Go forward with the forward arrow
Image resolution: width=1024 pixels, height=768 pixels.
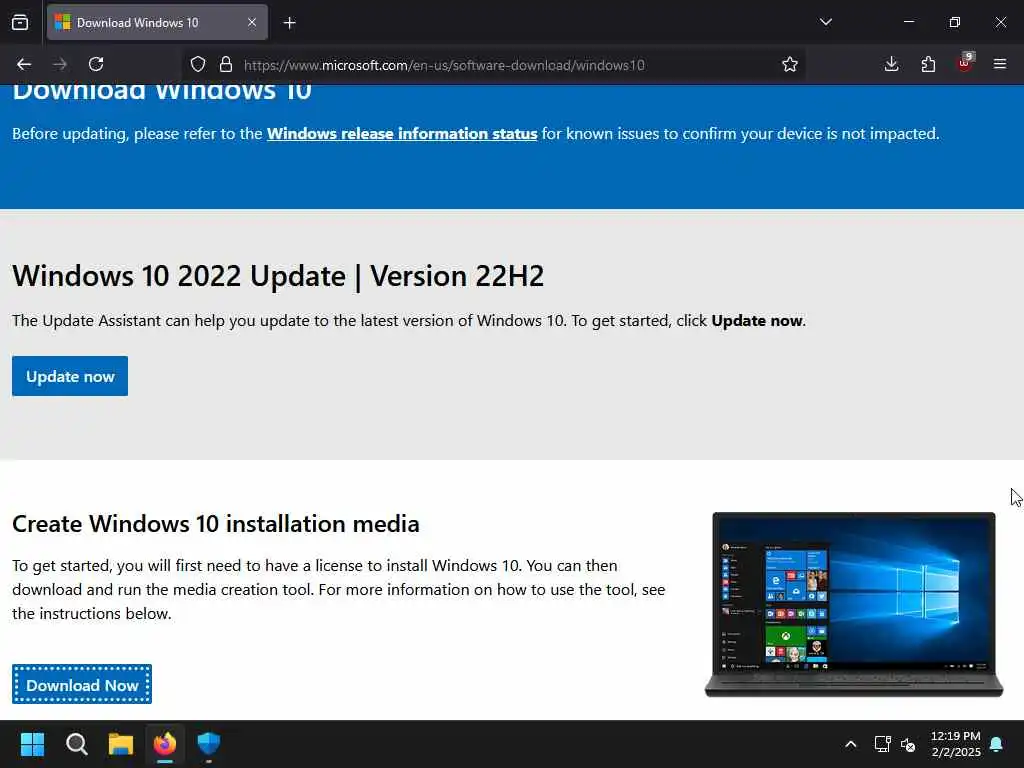[60, 64]
